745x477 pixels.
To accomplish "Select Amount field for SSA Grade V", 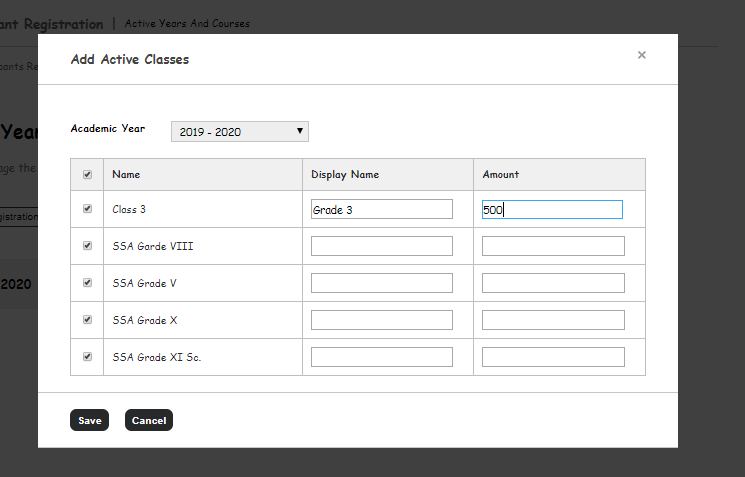I will point(553,283).
